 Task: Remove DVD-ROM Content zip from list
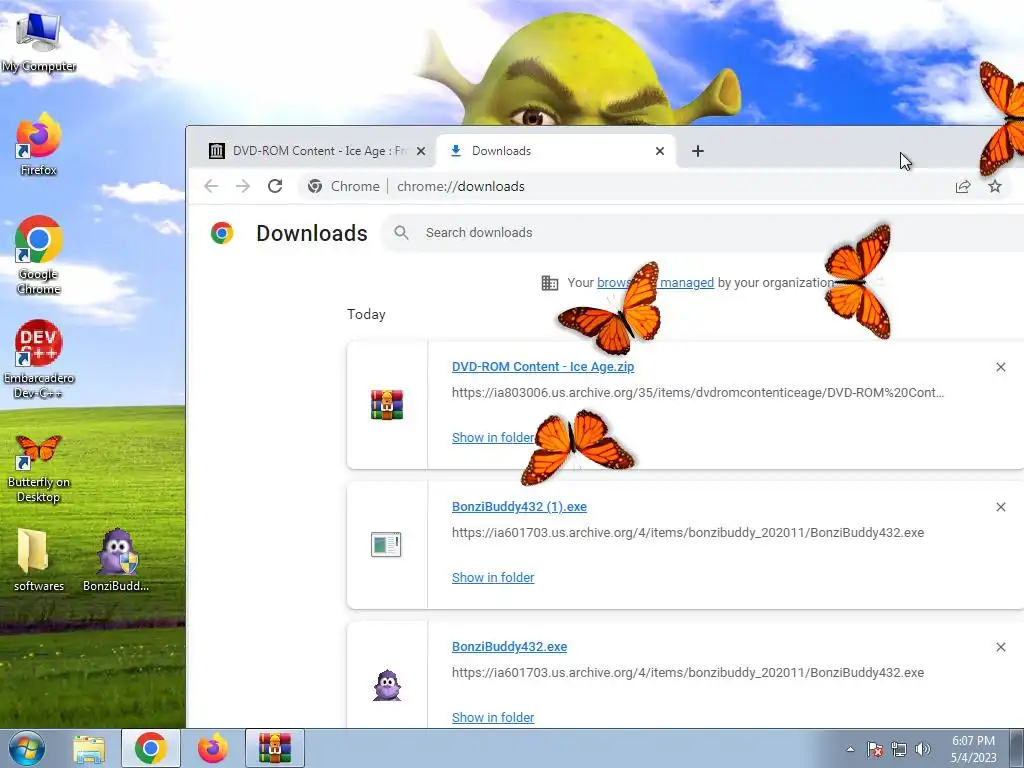[x=1000, y=367]
